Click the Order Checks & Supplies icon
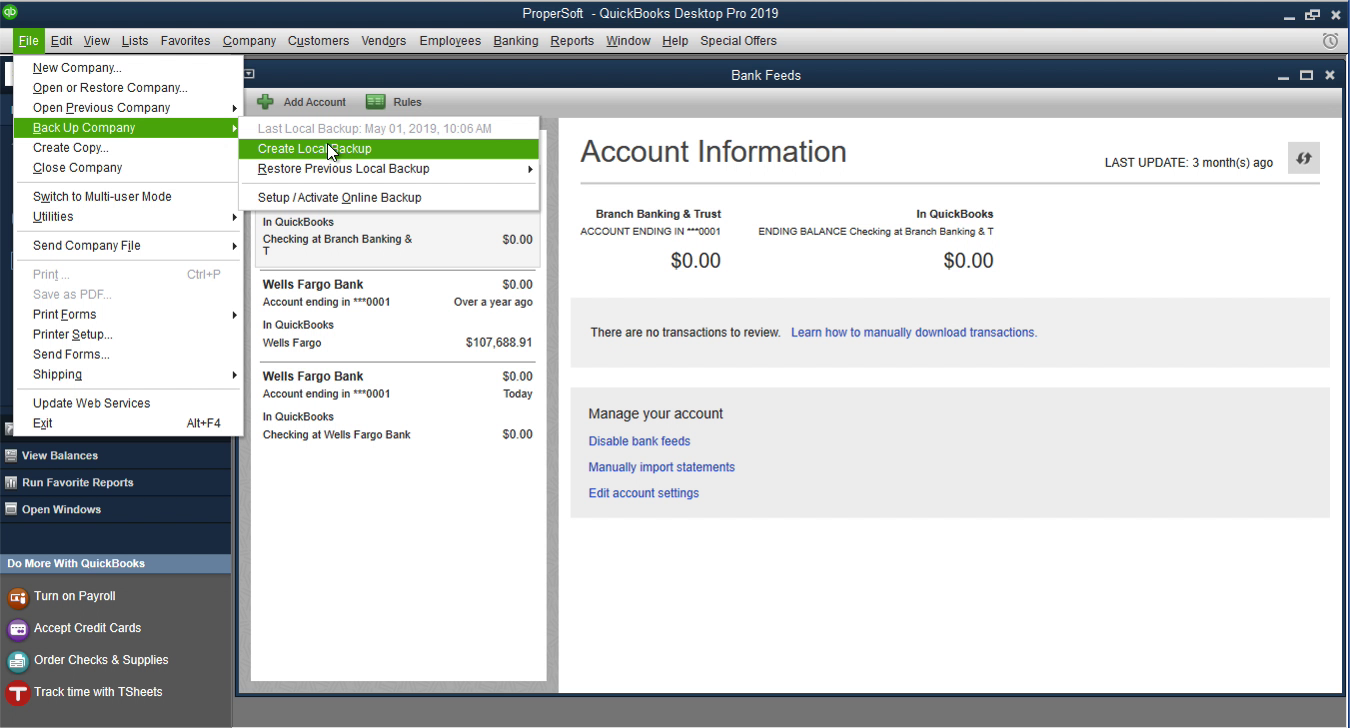Image resolution: width=1350 pixels, height=728 pixels. [17, 661]
